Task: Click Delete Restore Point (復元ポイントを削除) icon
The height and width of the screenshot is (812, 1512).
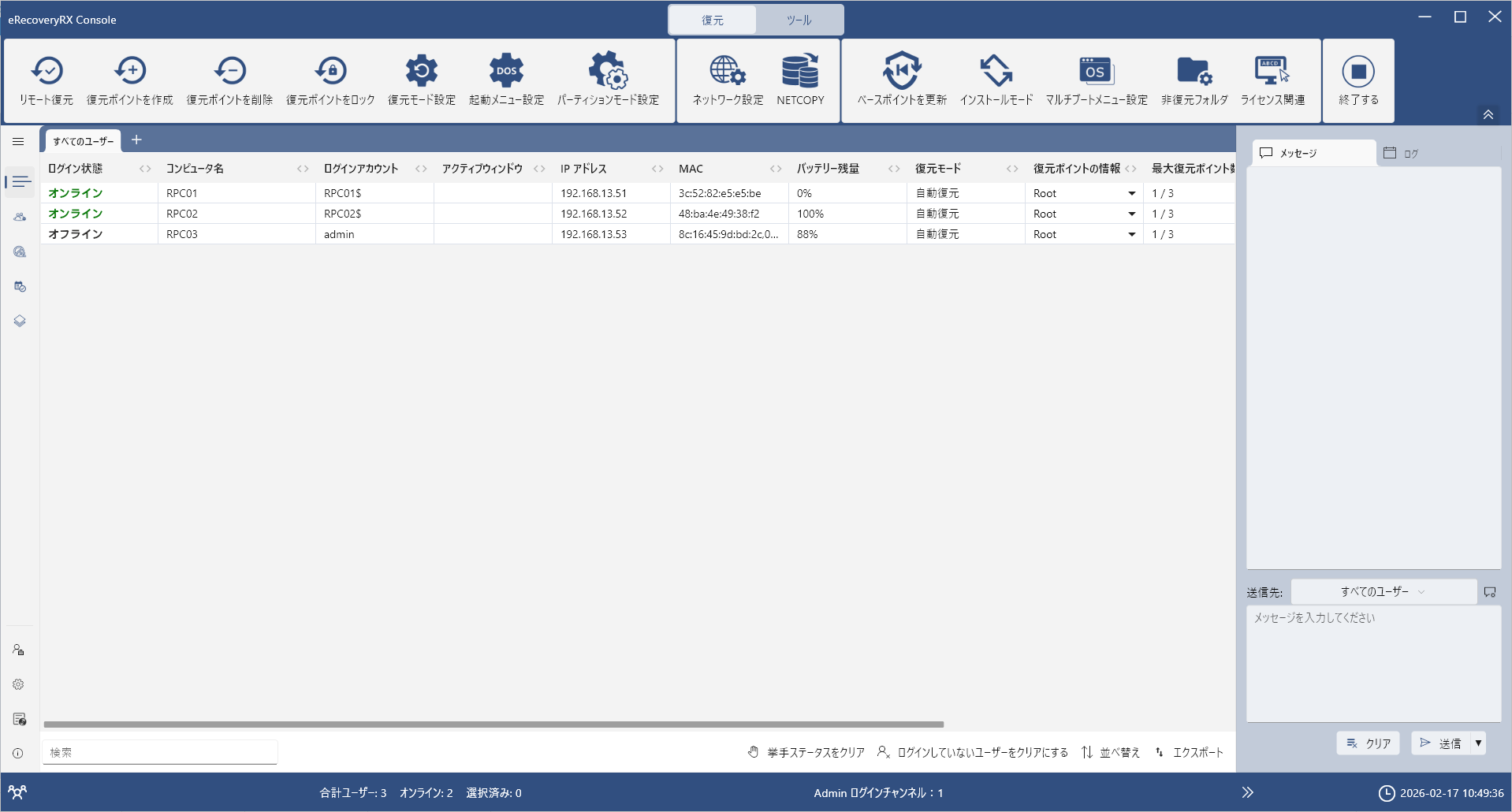Action: click(x=229, y=72)
